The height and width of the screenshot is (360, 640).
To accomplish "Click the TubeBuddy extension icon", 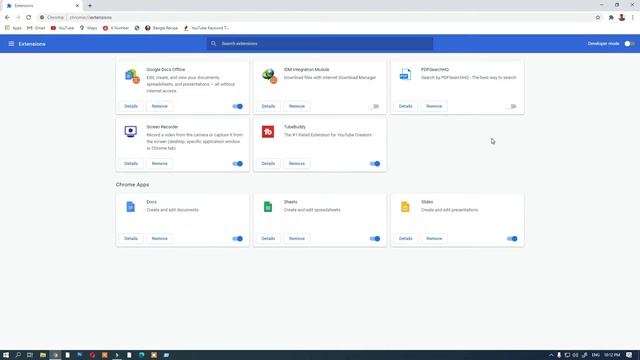I will [x=268, y=131].
